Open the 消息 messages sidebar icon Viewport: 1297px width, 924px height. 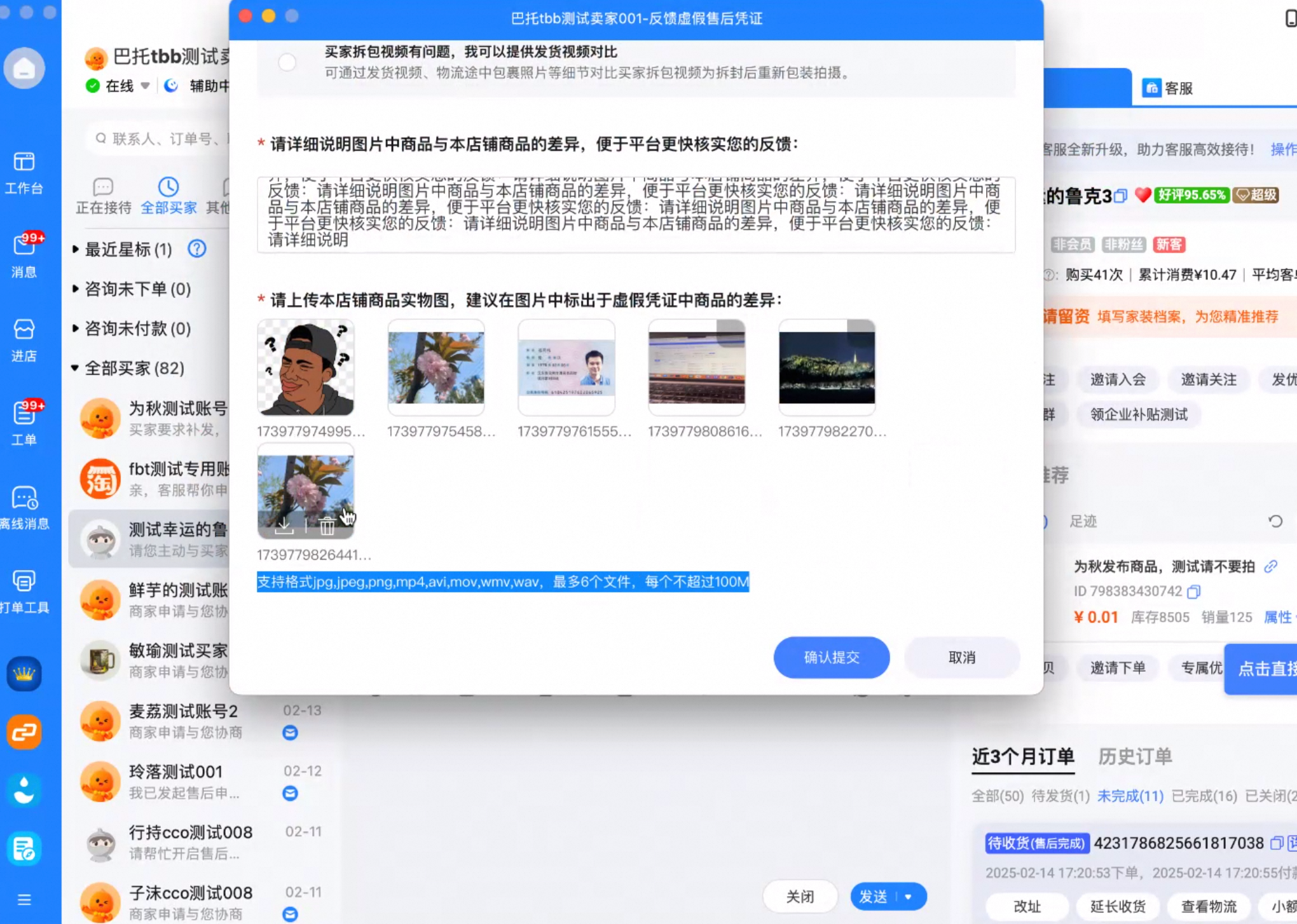tap(24, 255)
